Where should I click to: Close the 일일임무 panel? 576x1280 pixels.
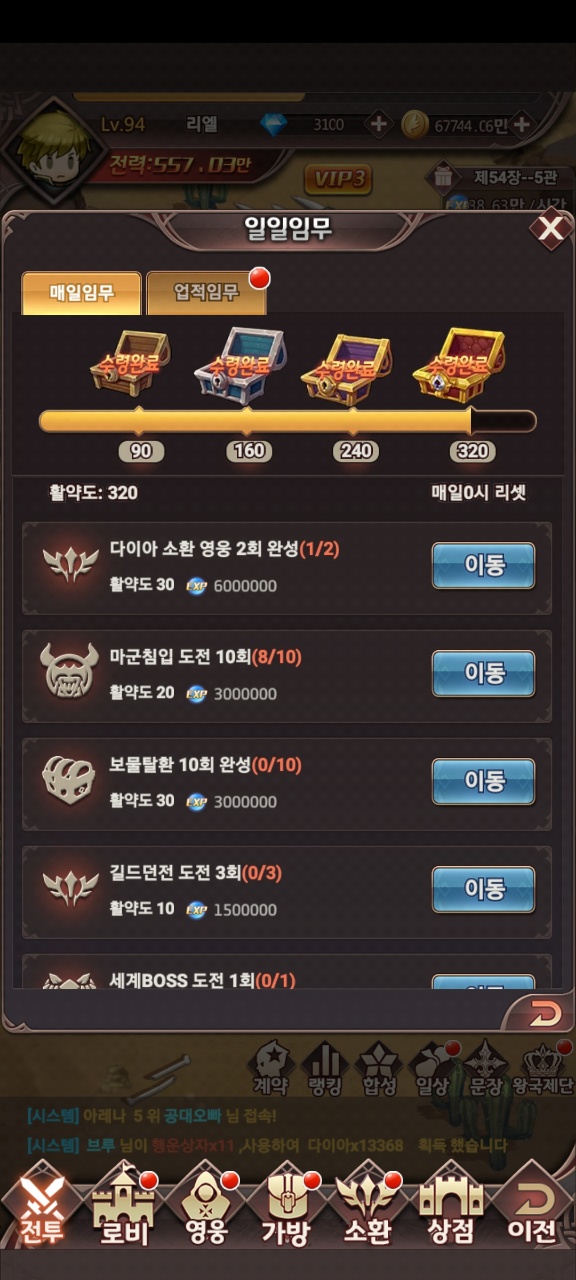(550, 230)
